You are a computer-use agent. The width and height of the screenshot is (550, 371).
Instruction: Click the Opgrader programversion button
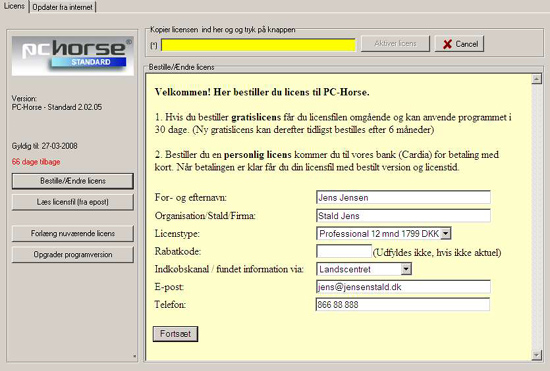point(73,255)
